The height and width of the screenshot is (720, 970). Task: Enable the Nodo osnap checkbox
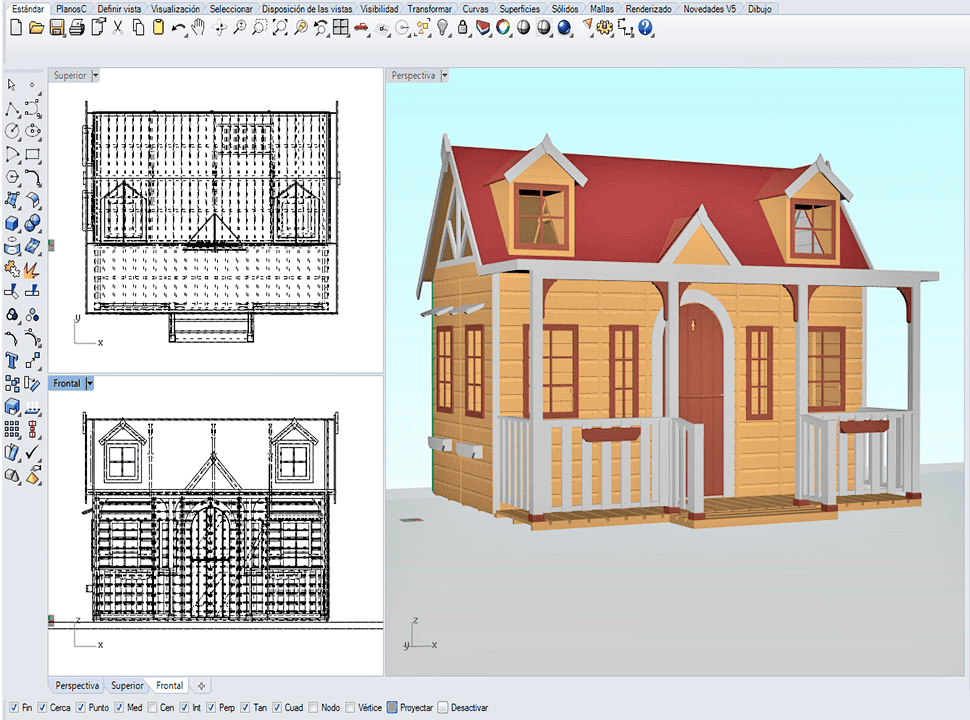pyautogui.click(x=313, y=708)
